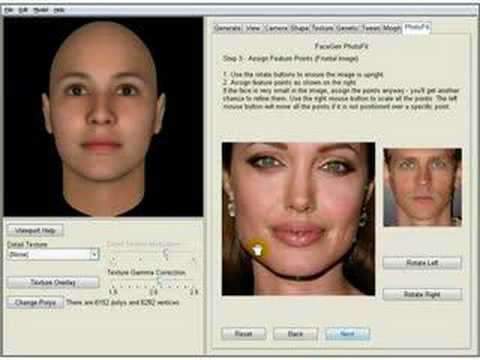This screenshot has width=480, height=360.
Task: Click the Viewport Help button
Action: click(35, 230)
